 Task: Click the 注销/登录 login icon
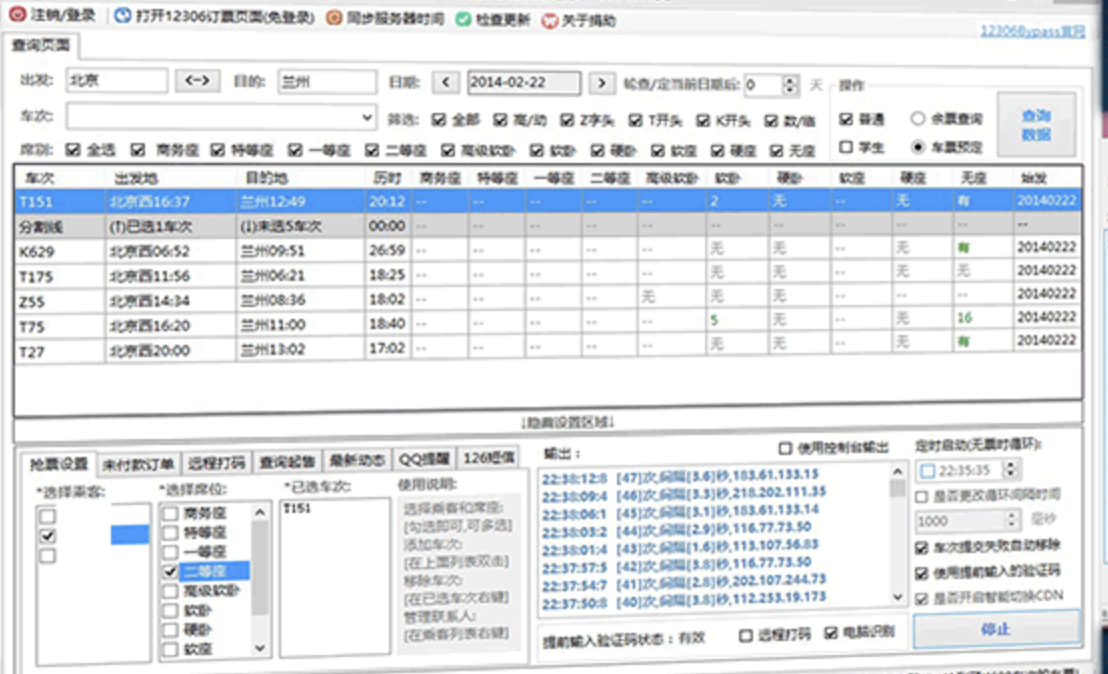(17, 17)
